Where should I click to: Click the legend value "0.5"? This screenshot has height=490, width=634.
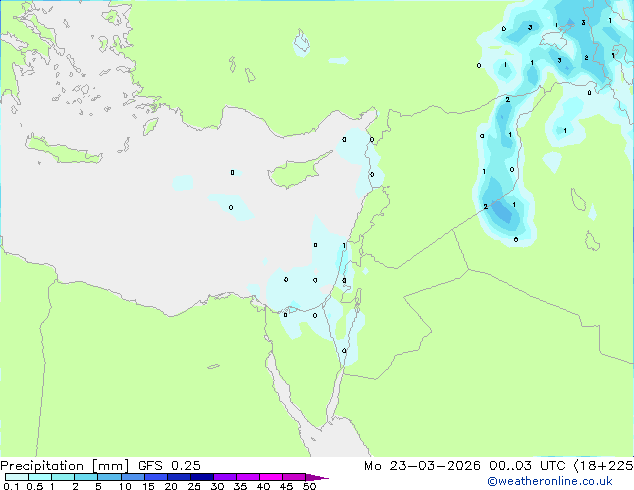coord(34,486)
